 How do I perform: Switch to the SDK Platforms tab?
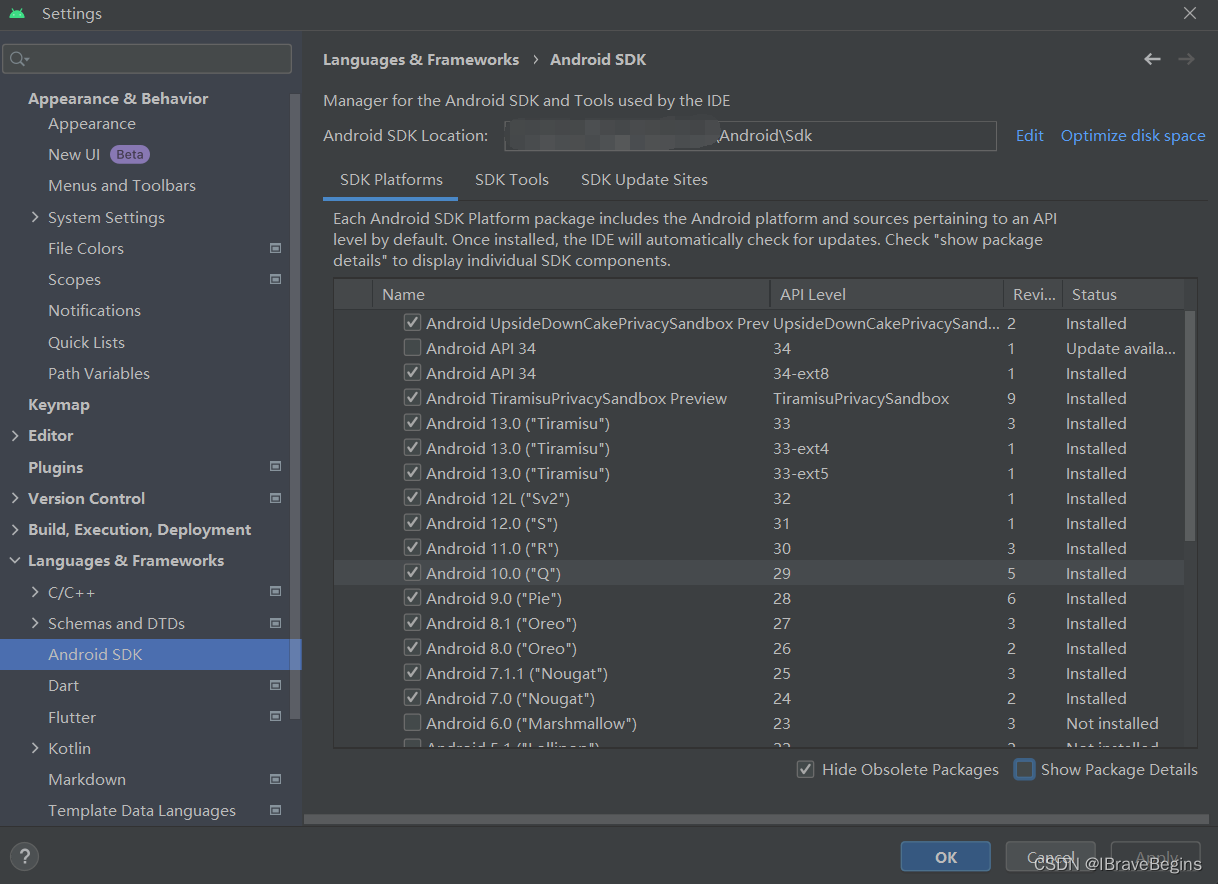(x=391, y=180)
